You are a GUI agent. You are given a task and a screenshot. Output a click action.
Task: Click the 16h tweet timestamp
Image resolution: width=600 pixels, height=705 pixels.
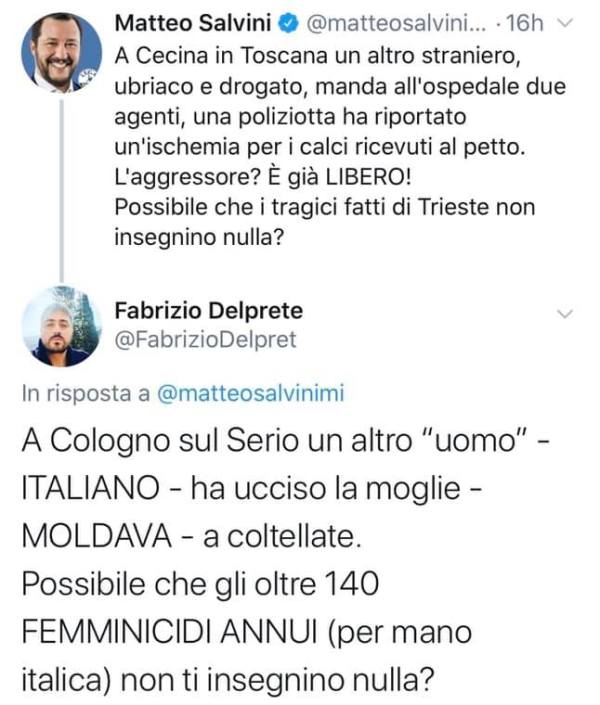tap(525, 23)
